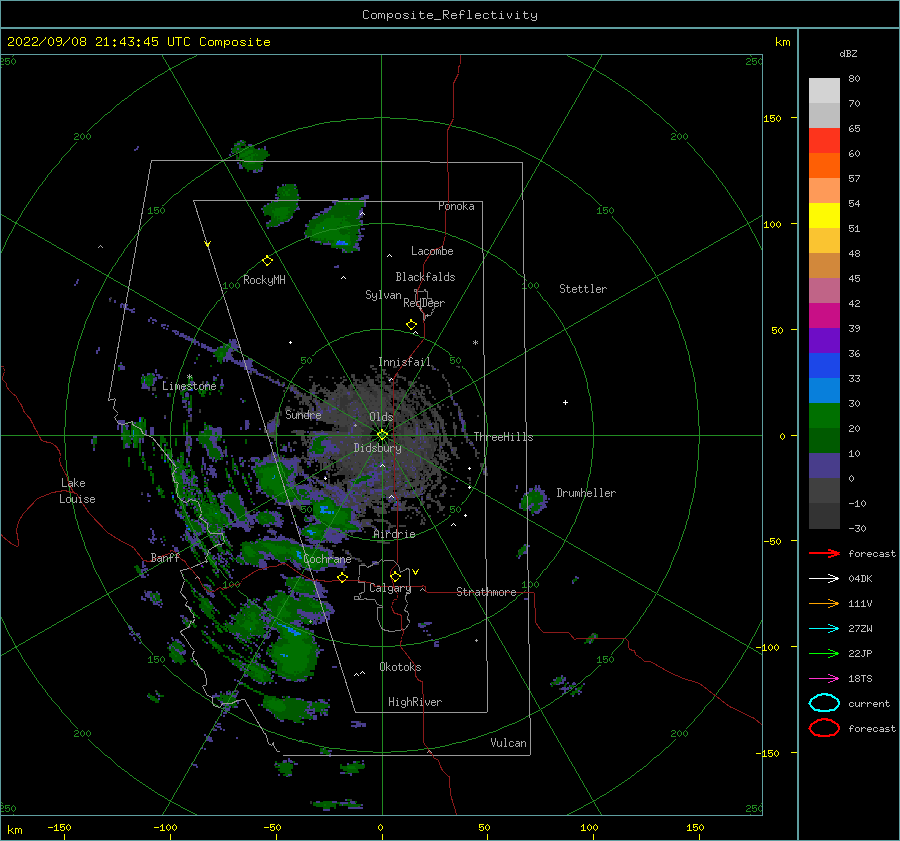Viewport: 900px width, 841px height.
Task: Click the 18TS legend text
Action: click(x=860, y=679)
